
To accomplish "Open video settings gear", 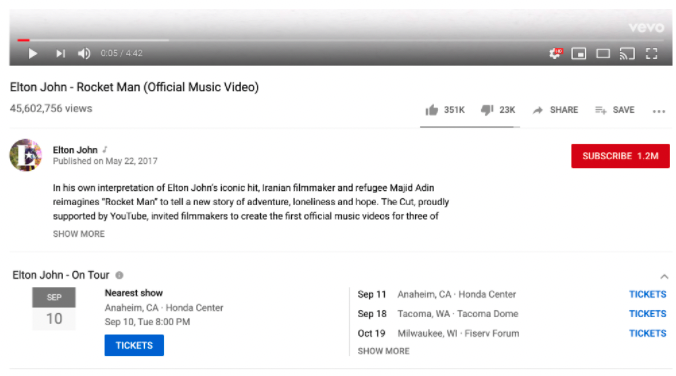I will click(555, 53).
